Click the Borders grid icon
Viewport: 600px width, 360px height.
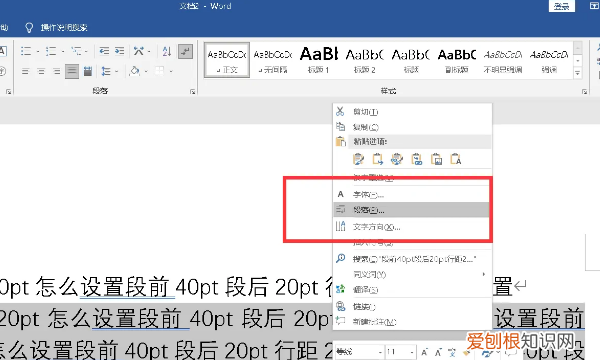(160, 71)
